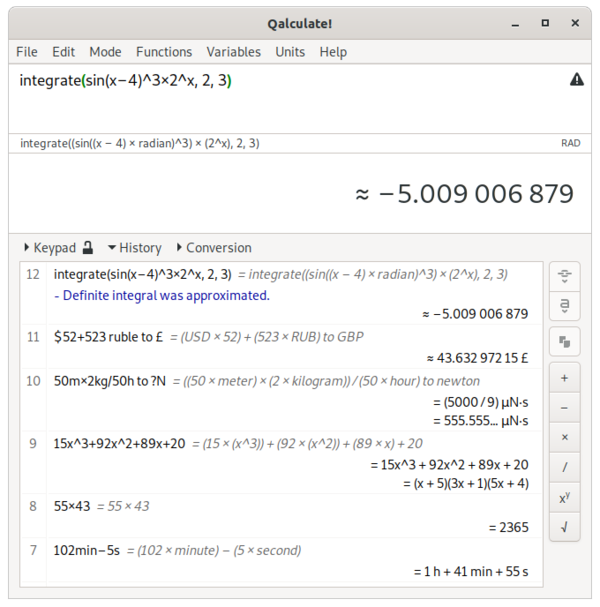This screenshot has width=600, height=607.
Task: Select result '= (5000 / 9) µN·s'
Action: pyautogui.click(x=480, y=403)
